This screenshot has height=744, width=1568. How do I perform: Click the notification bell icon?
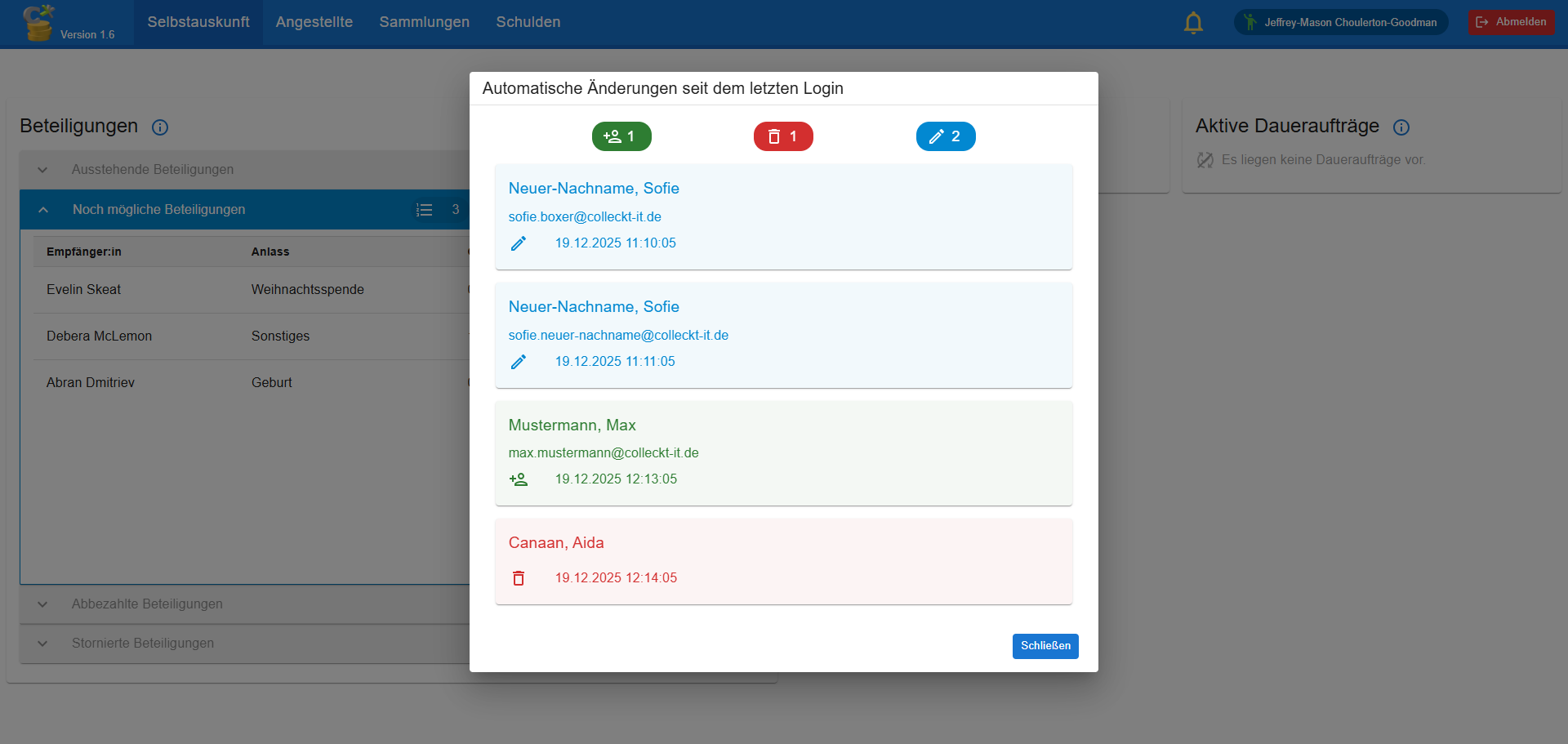(1193, 23)
